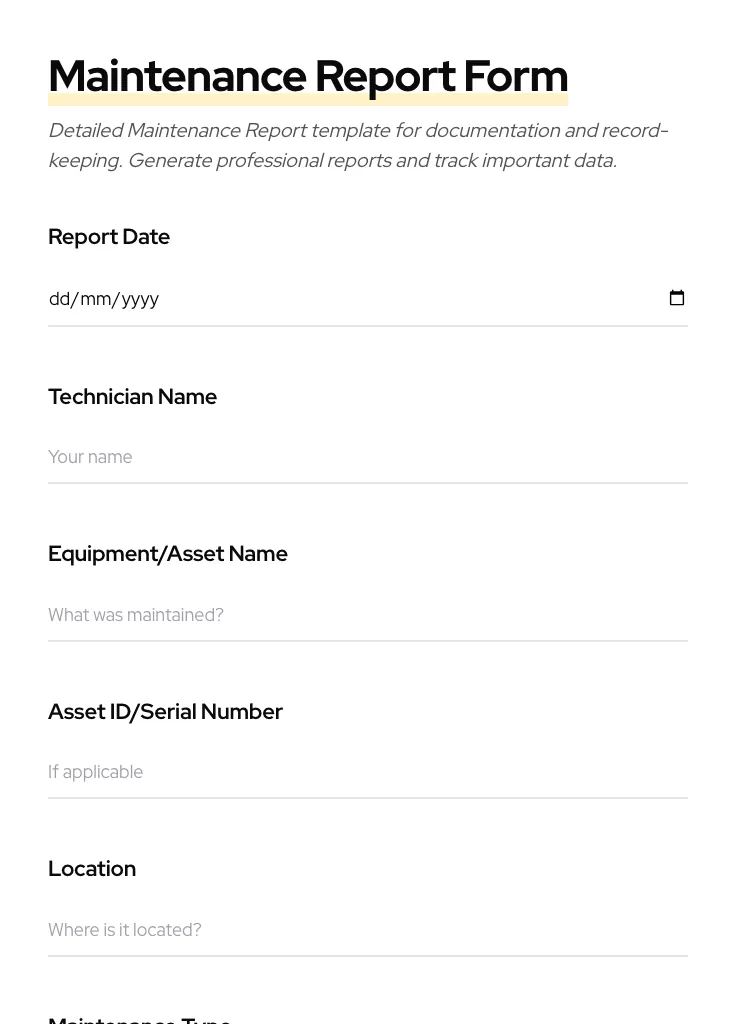The image size is (736, 1024).
Task: Click the Asset ID/Serial Number label
Action: pos(165,712)
